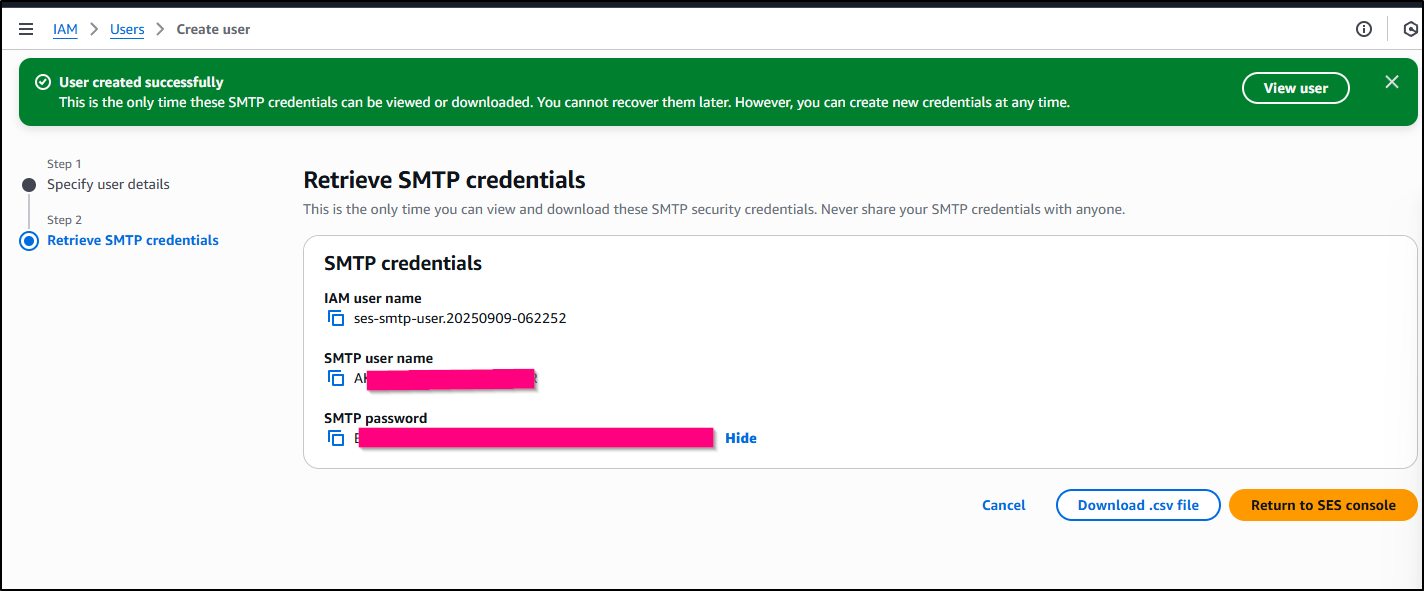Click the hexagon settings icon top right
1424x591 pixels.
pos(1412,29)
